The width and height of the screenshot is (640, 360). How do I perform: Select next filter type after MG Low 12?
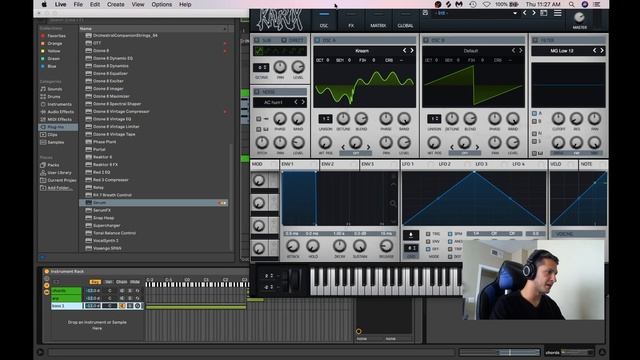(x=602, y=51)
